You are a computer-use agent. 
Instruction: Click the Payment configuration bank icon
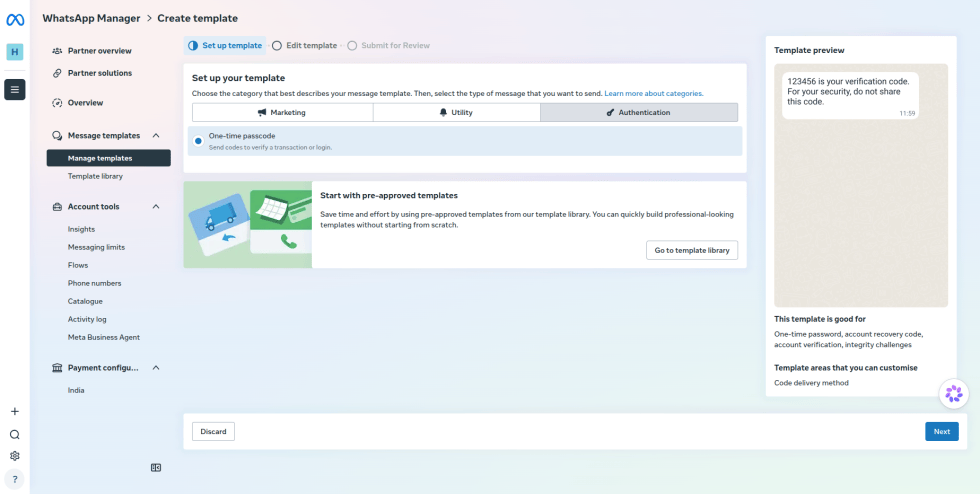coord(57,368)
